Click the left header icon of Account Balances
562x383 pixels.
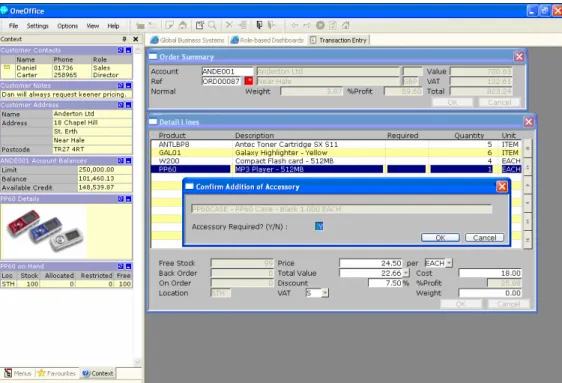[121, 161]
